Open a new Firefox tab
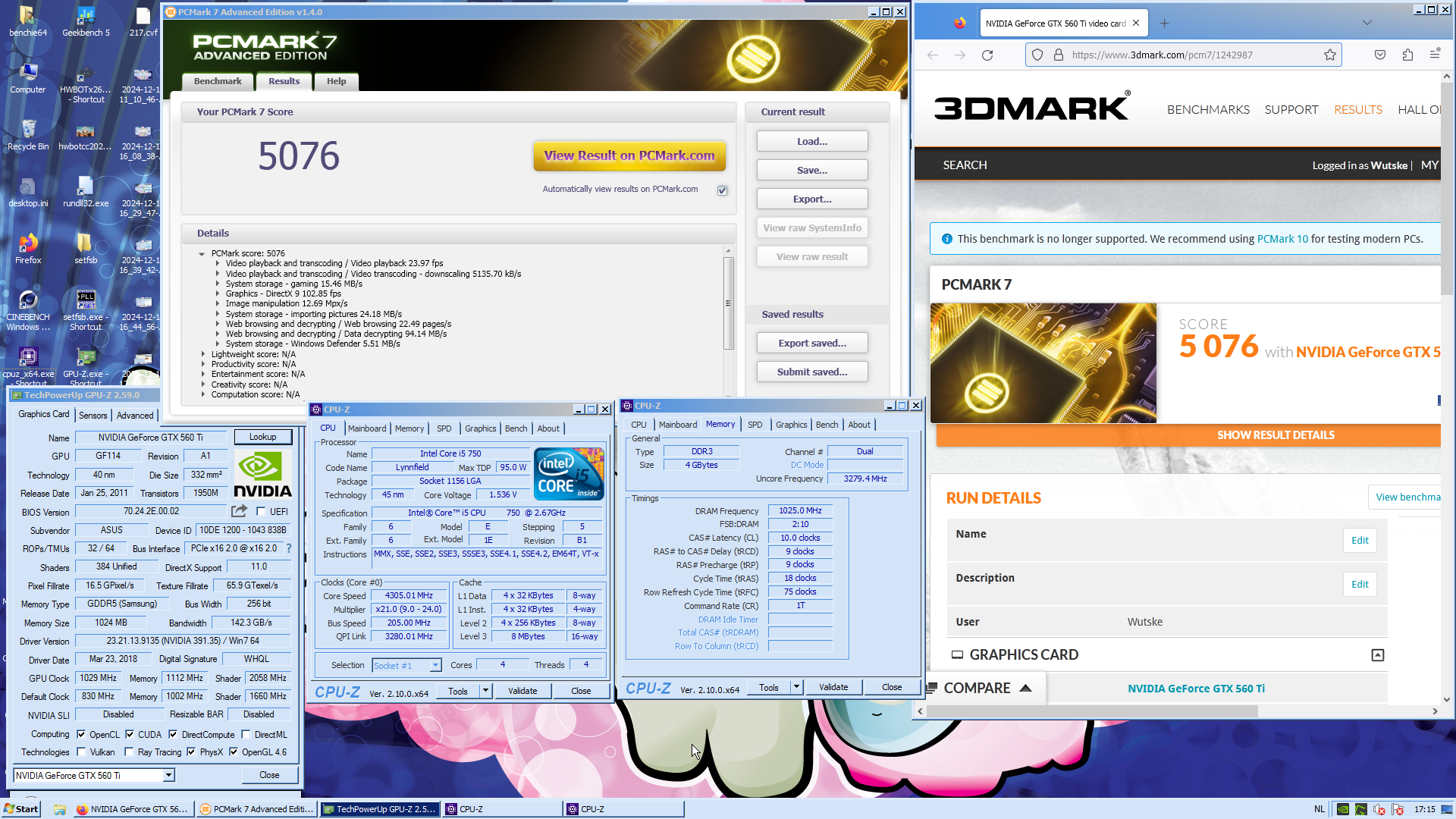The height and width of the screenshot is (819, 1456). point(1164,24)
